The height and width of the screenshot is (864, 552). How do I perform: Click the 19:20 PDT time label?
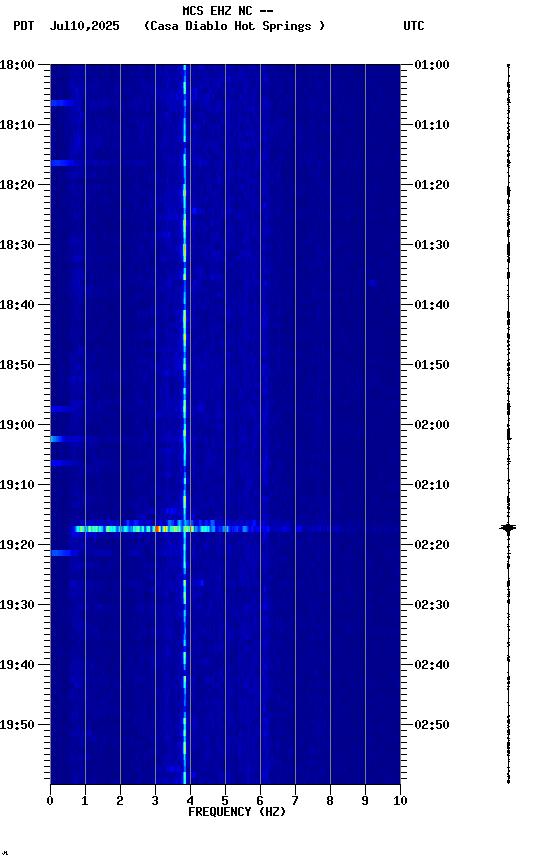point(17,545)
